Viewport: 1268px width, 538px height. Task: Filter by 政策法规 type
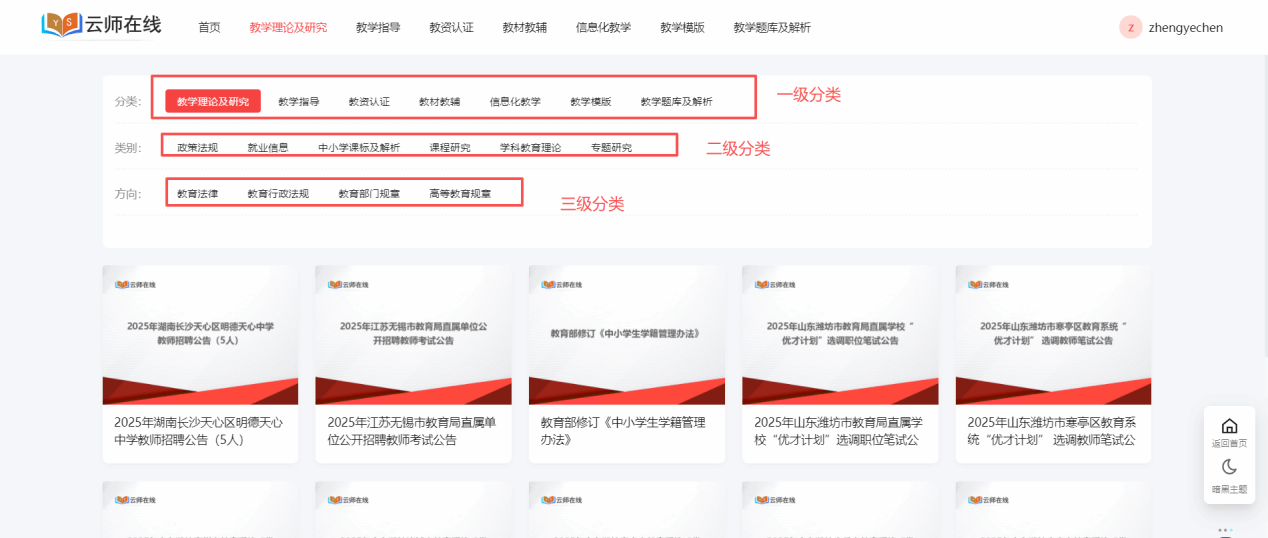coord(197,148)
